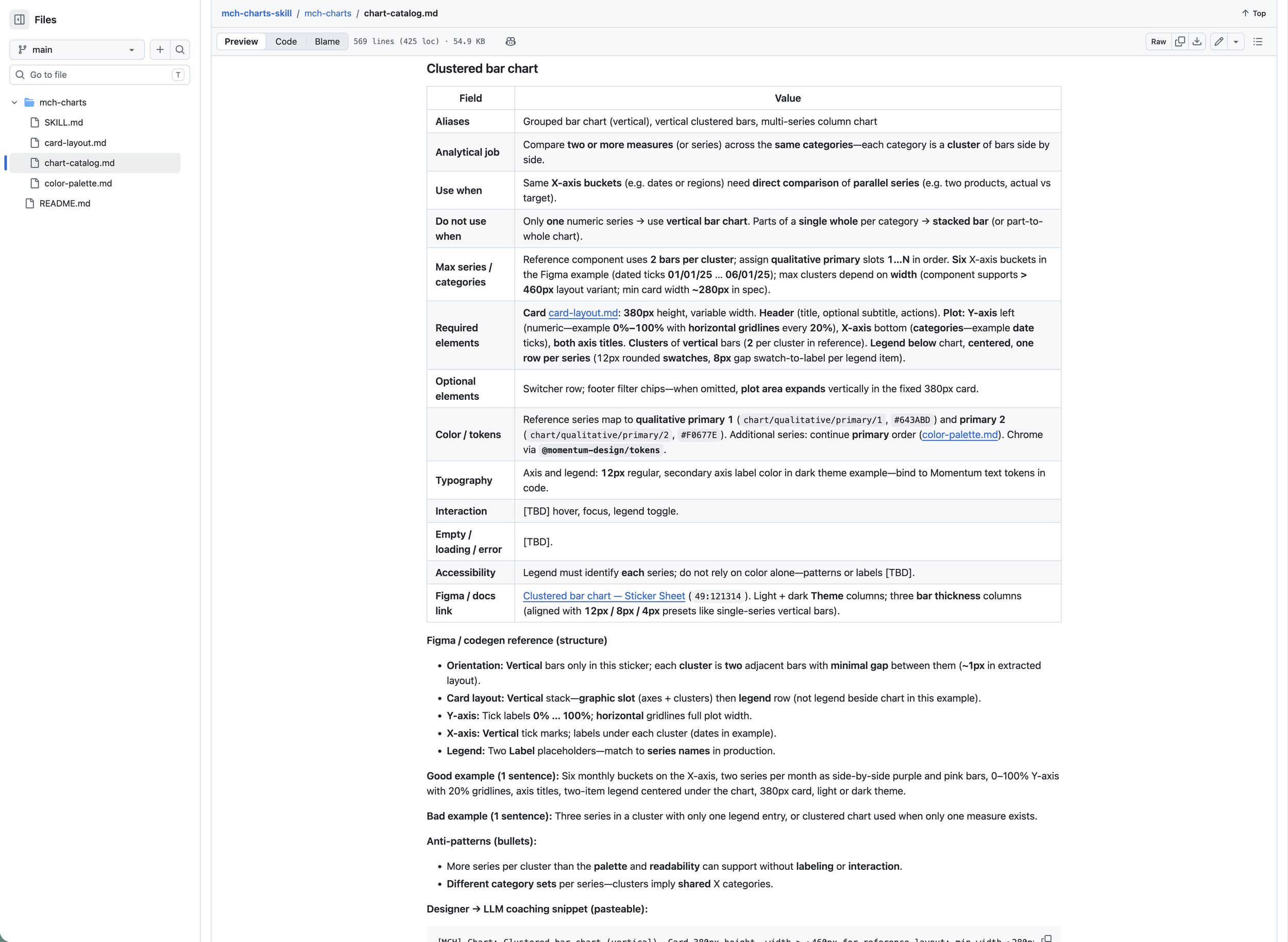Click the Clustered bar chart heading
This screenshot has width=1288, height=942.
click(482, 69)
